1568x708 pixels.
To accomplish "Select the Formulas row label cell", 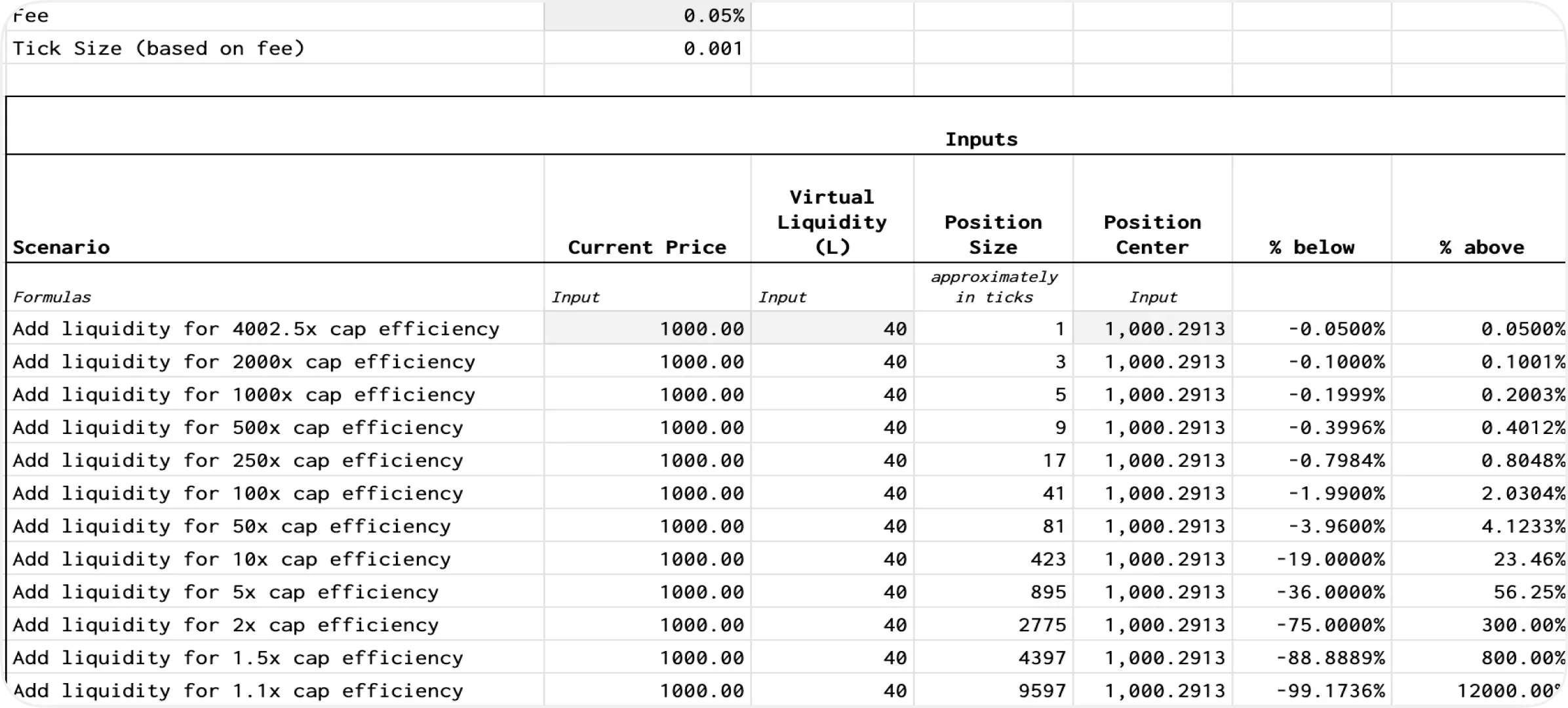I will pos(275,287).
